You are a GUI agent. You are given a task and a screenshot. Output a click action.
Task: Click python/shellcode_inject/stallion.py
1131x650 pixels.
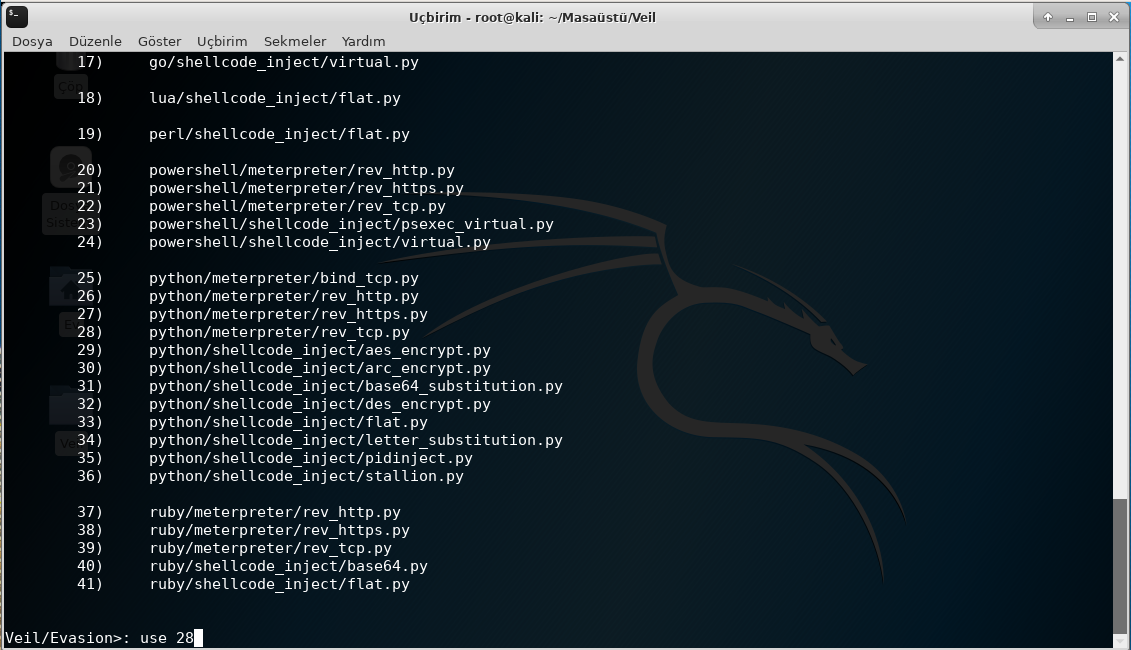point(307,477)
